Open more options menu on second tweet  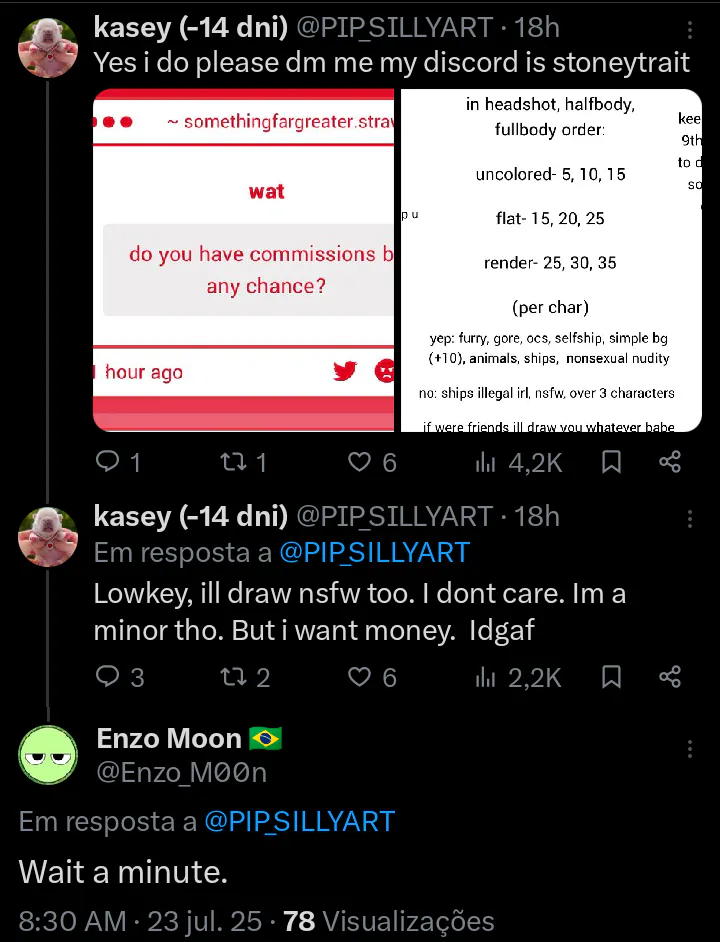tap(690, 518)
